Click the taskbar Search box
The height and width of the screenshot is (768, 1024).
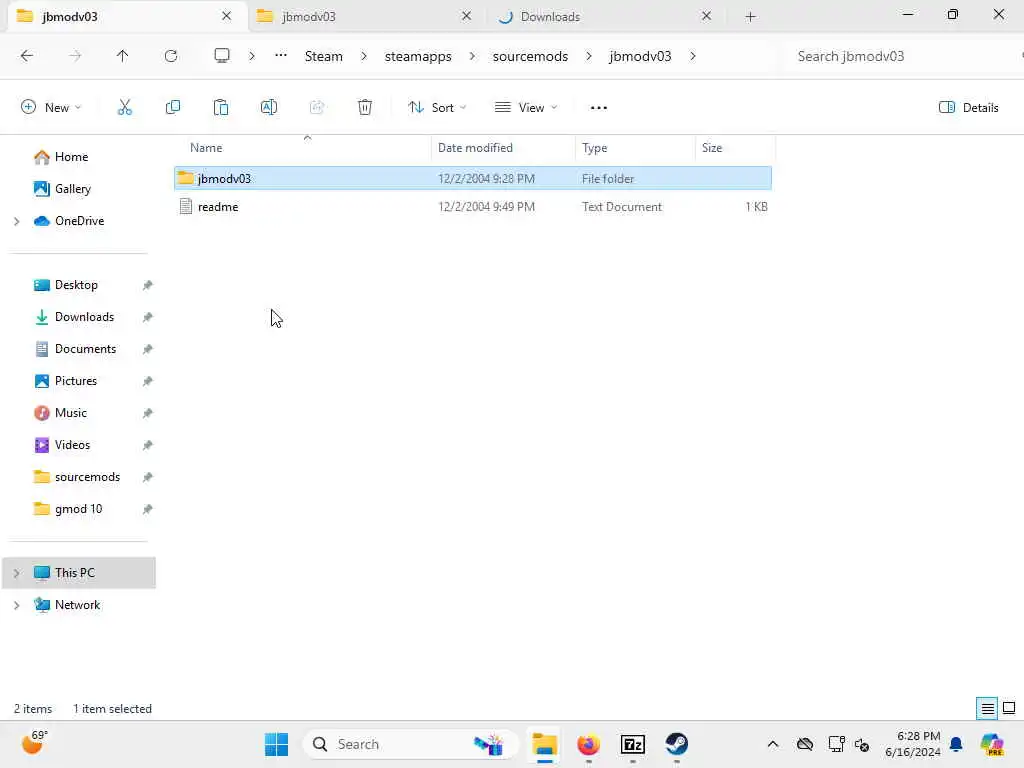point(411,744)
